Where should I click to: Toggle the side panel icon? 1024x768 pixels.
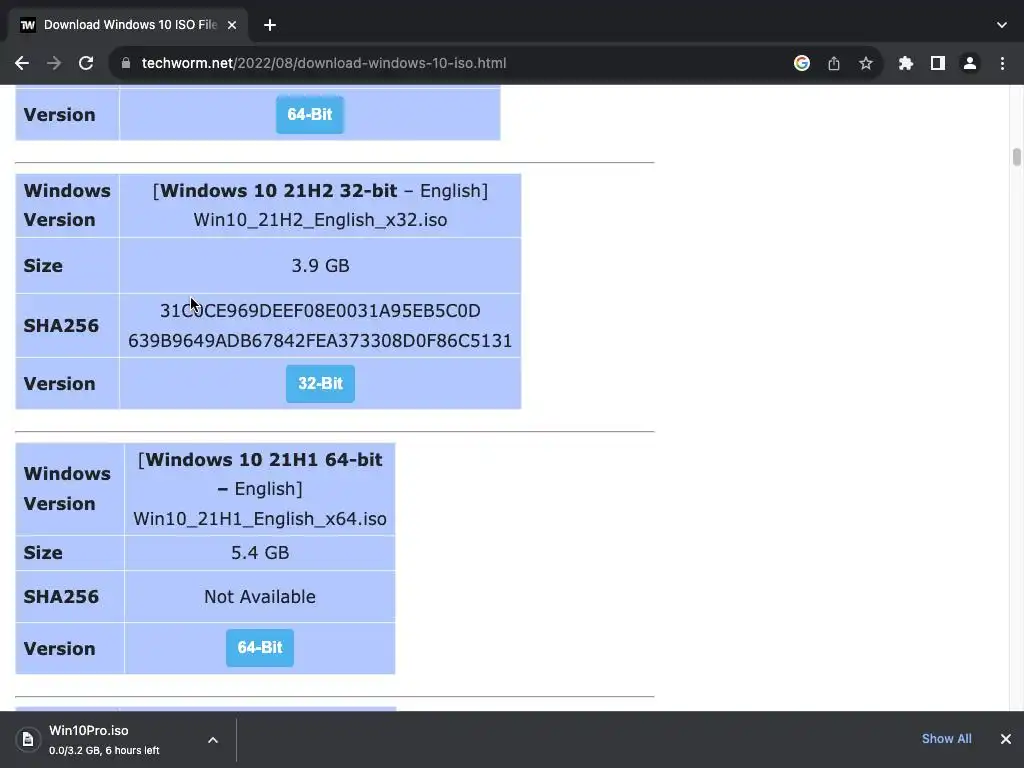938,63
